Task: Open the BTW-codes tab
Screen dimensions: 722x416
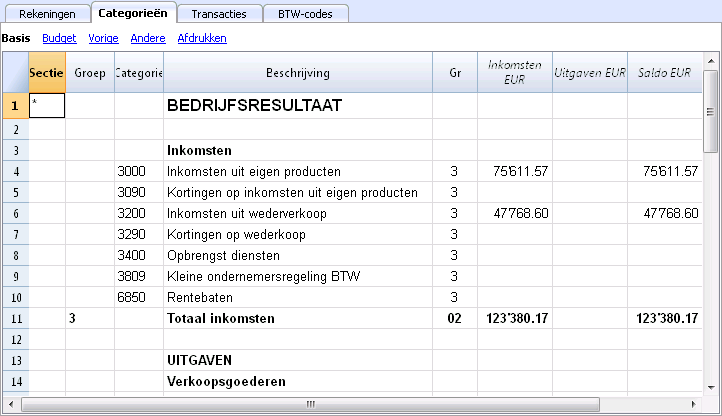Action: point(305,14)
